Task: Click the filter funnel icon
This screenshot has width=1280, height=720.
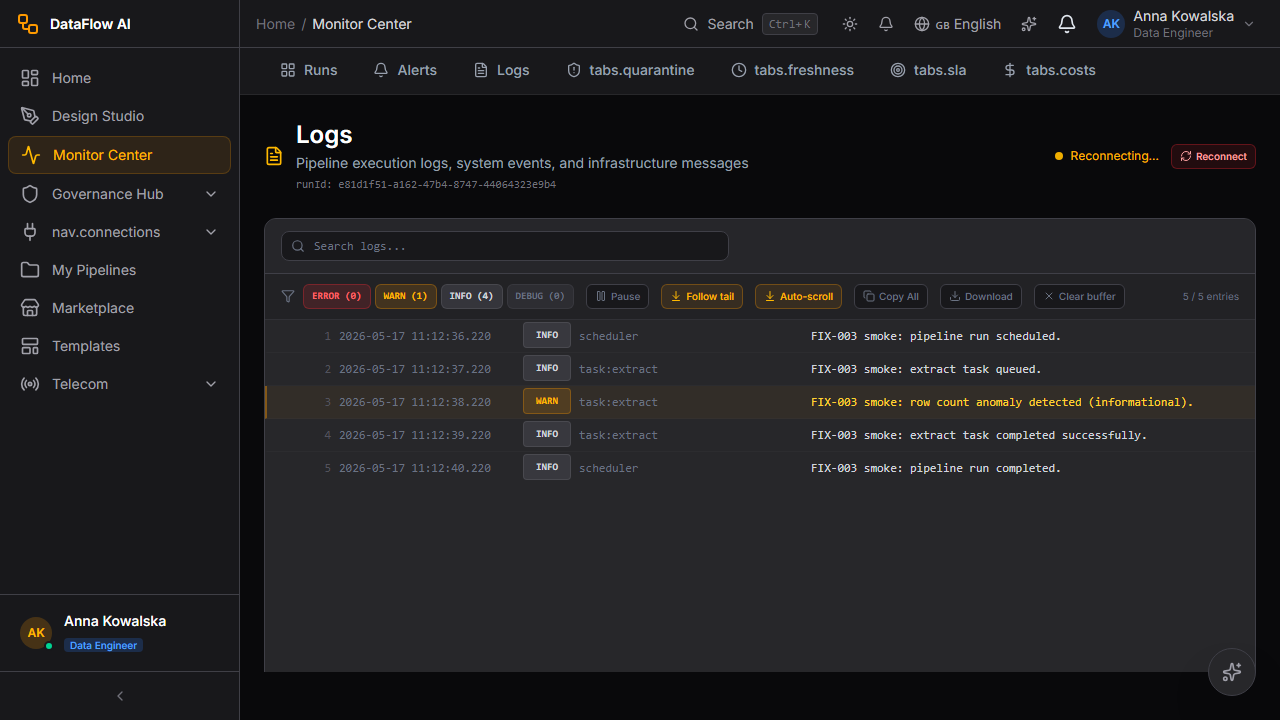Action: (288, 296)
